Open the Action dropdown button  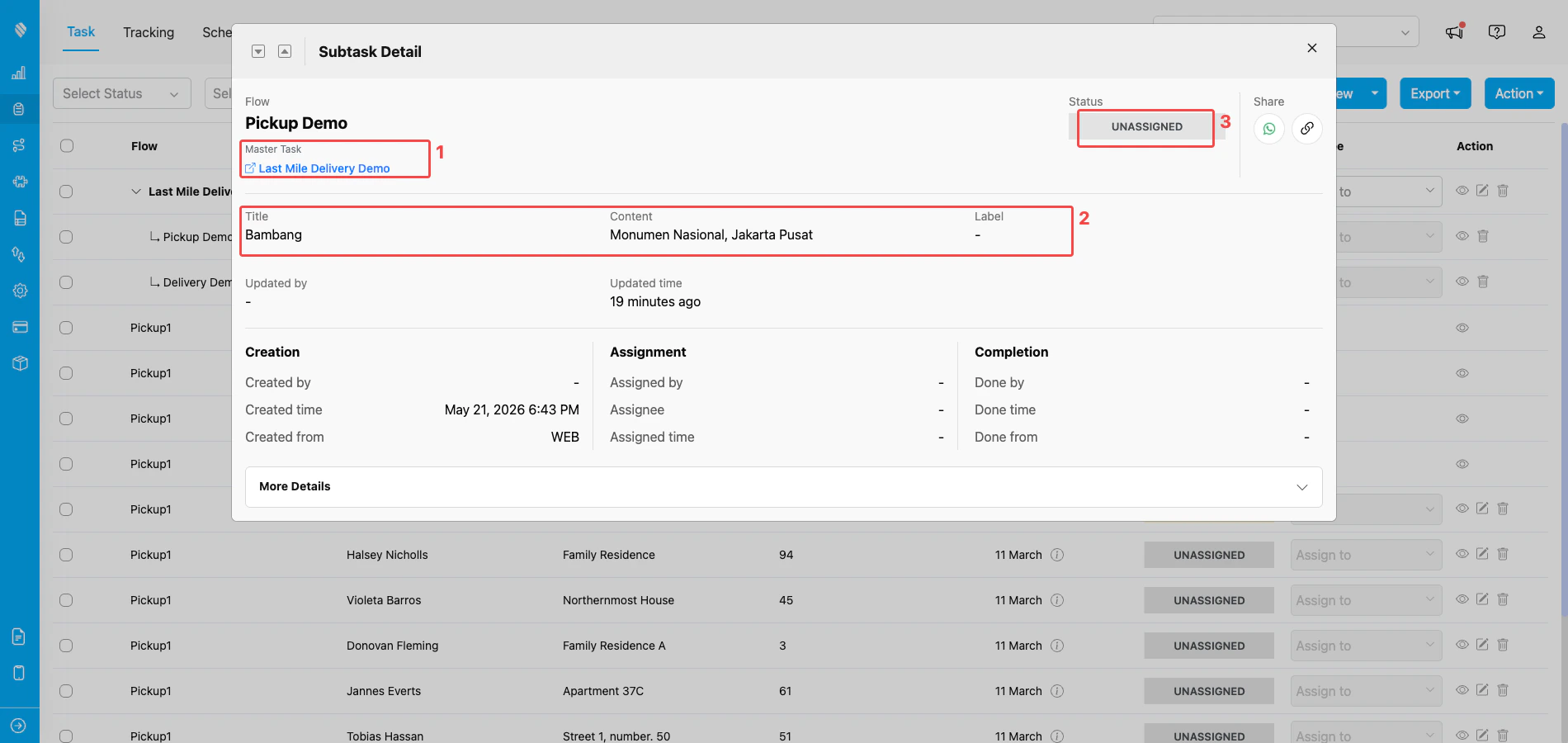tap(1518, 93)
